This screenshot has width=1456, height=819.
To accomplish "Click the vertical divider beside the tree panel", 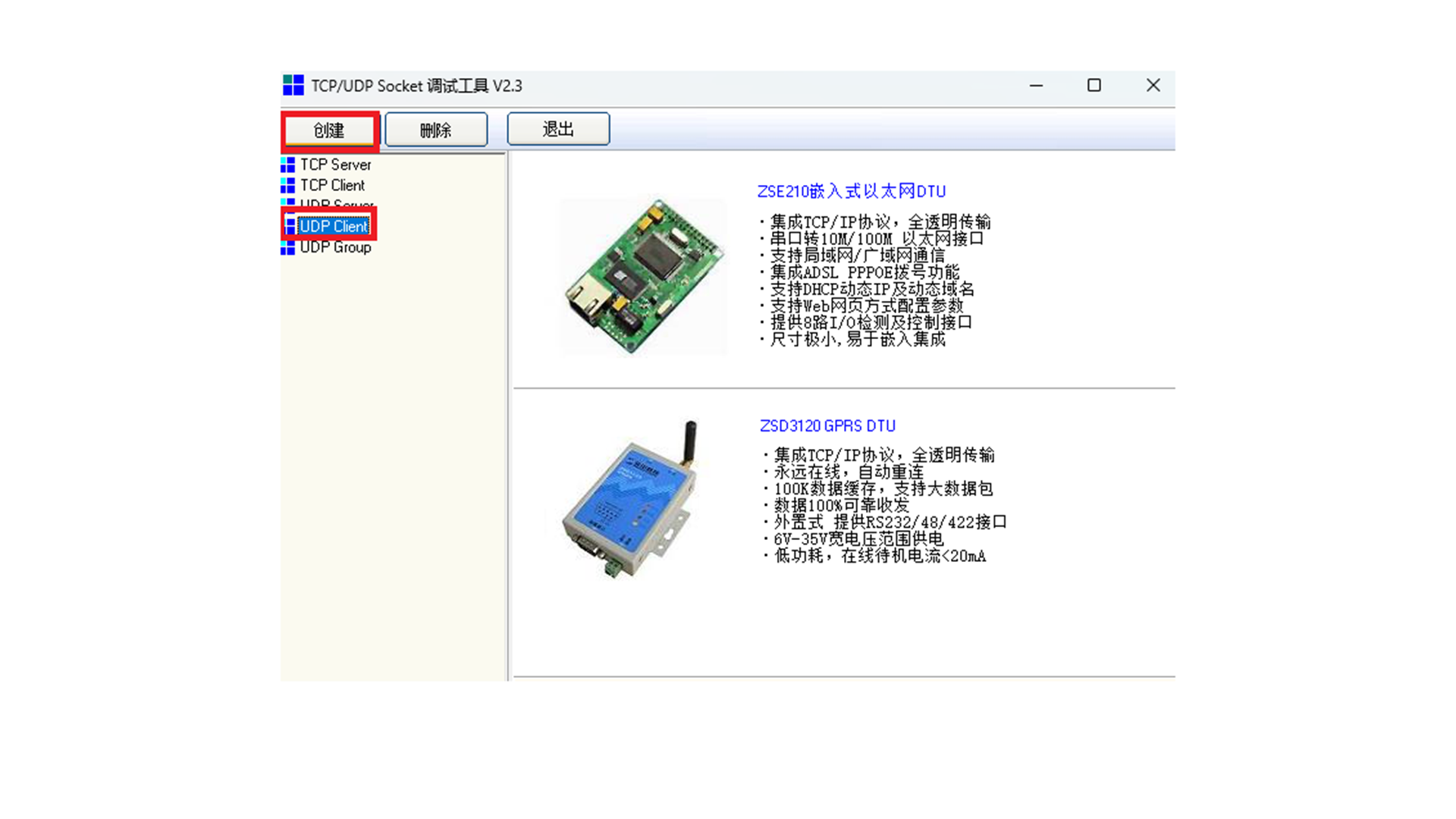I will [510, 417].
